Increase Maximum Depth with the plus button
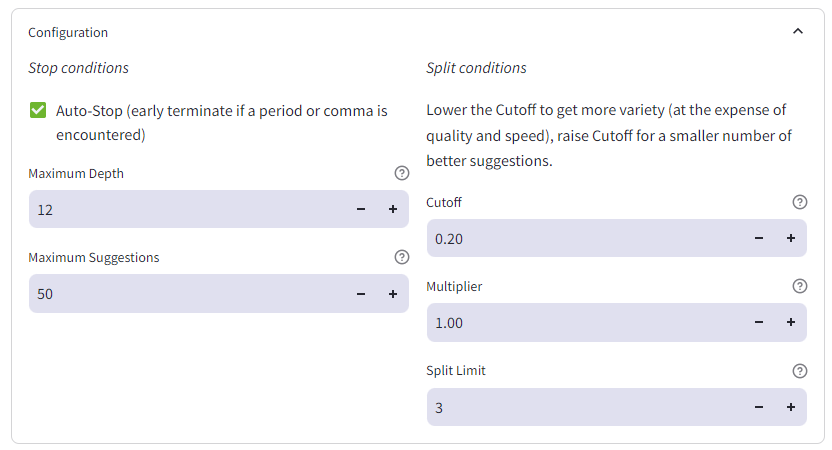832x450 pixels. click(x=393, y=210)
